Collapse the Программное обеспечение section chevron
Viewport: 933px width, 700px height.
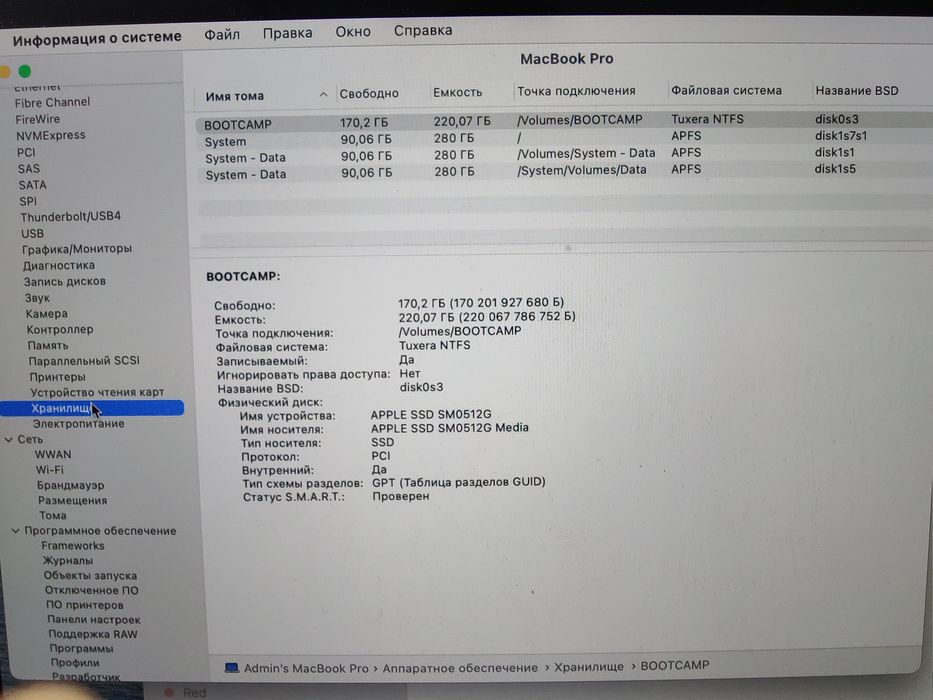pos(15,531)
